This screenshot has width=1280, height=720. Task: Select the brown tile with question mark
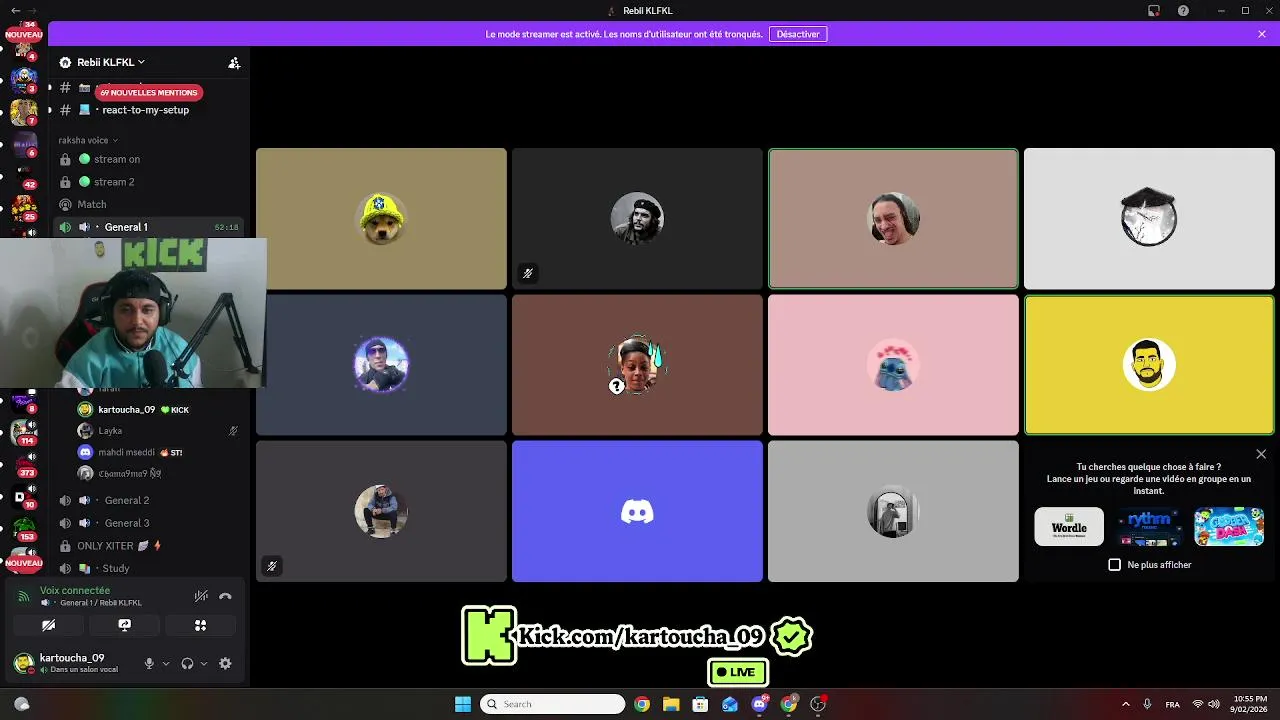(637, 365)
